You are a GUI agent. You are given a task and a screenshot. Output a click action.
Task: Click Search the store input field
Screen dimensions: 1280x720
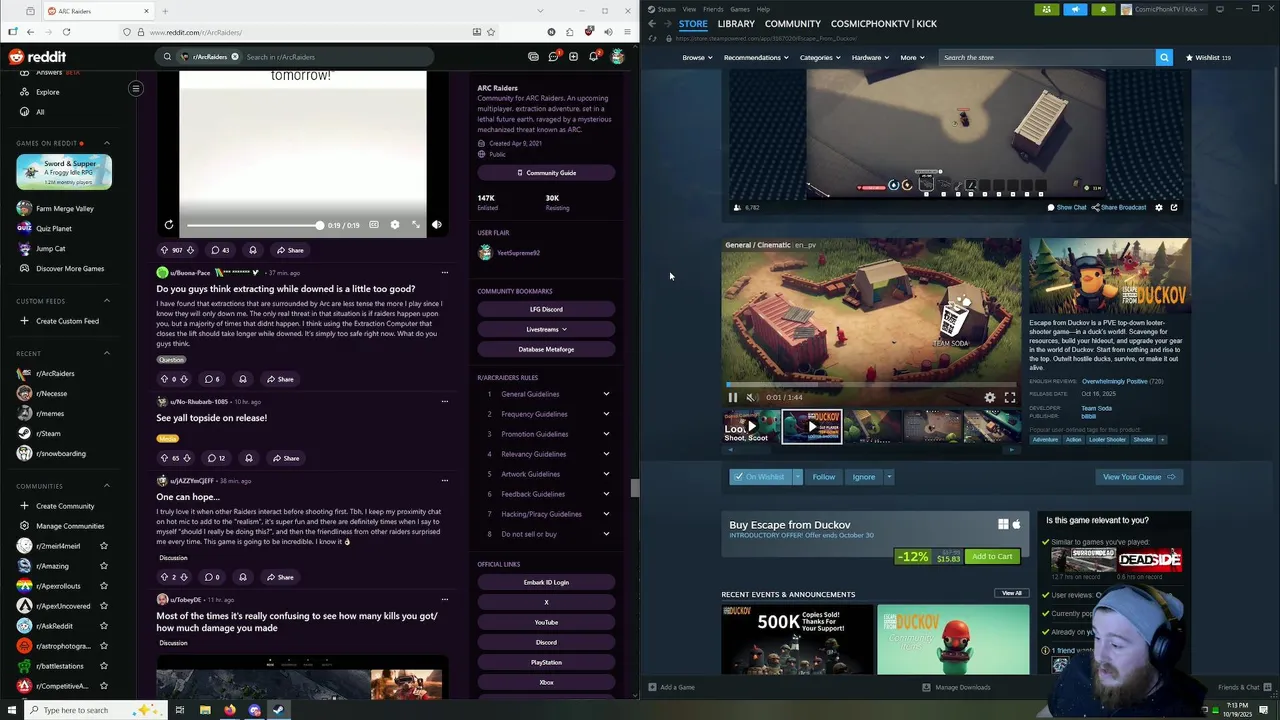(x=1047, y=57)
